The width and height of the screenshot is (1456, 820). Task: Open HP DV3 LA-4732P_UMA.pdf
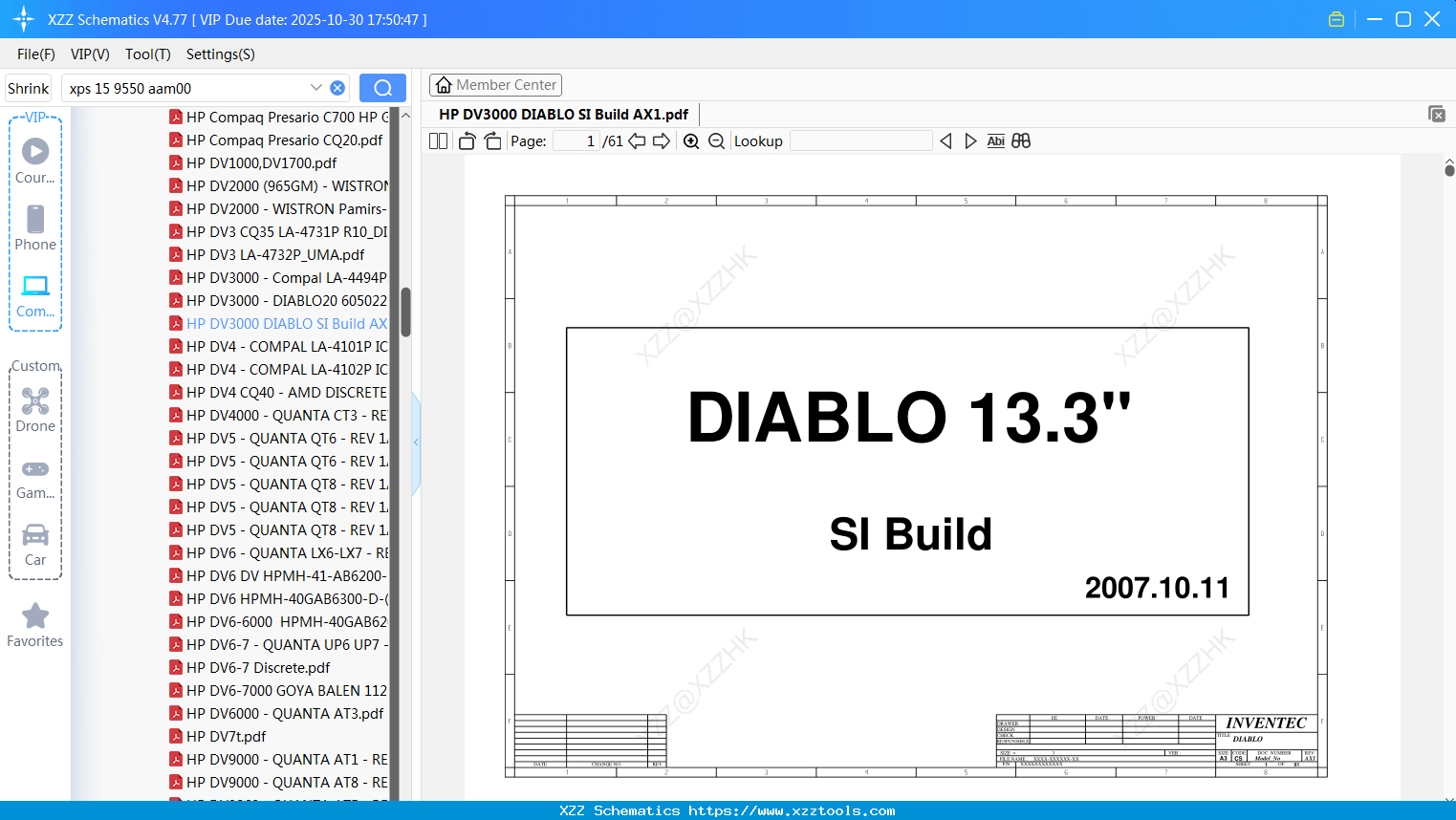pos(268,254)
